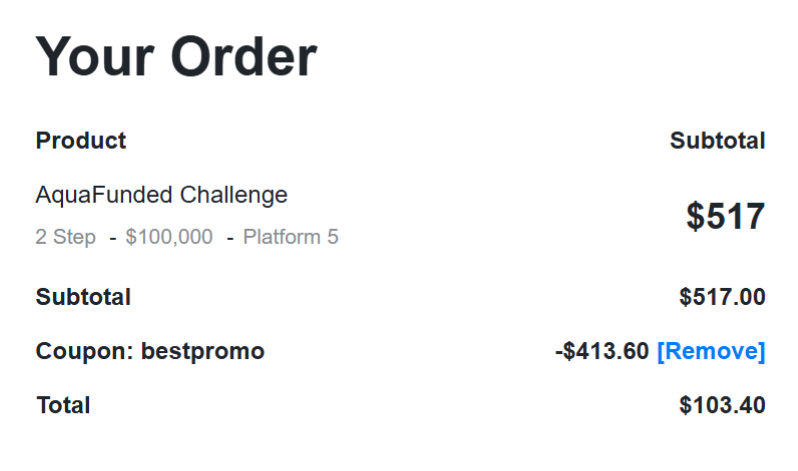Click the Product column header
Image resolution: width=798 pixels, height=471 pixels.
click(x=81, y=141)
